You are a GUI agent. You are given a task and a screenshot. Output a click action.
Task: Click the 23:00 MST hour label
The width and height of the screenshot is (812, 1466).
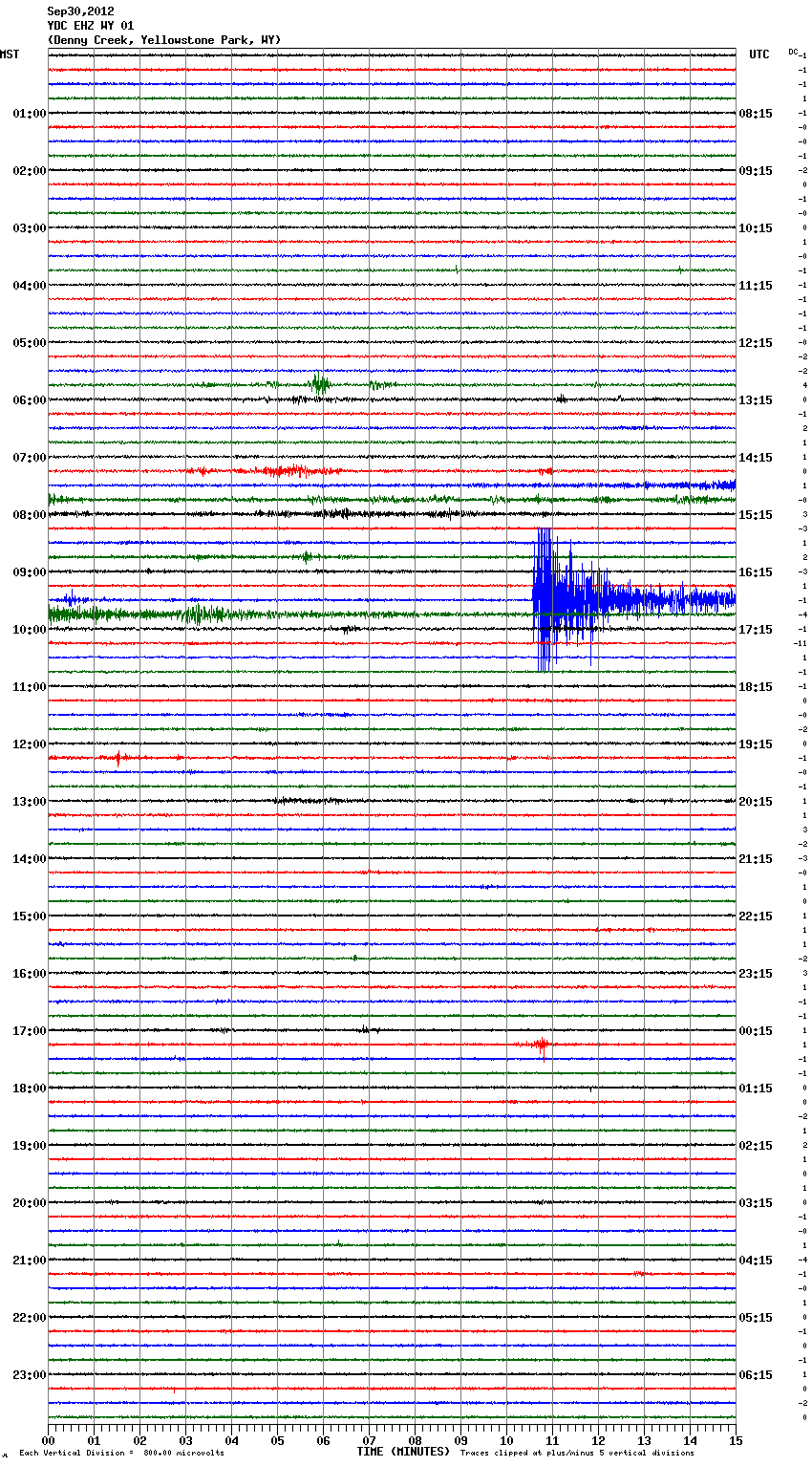coord(30,1375)
